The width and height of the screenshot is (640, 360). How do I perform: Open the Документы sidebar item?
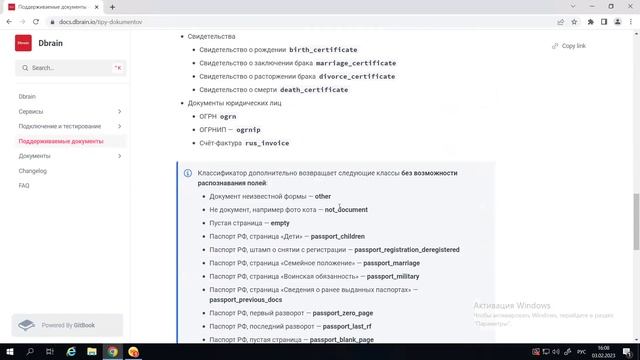pos(34,156)
